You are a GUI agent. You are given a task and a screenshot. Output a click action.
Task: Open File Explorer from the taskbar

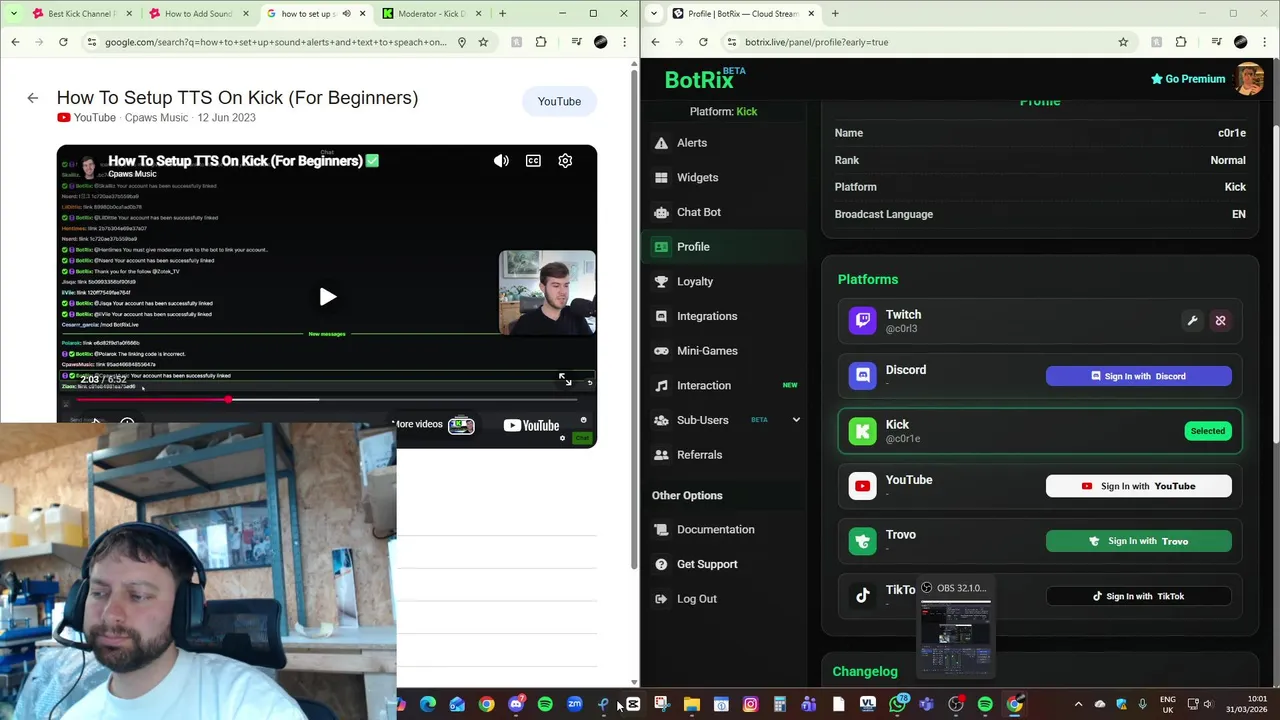pos(691,705)
